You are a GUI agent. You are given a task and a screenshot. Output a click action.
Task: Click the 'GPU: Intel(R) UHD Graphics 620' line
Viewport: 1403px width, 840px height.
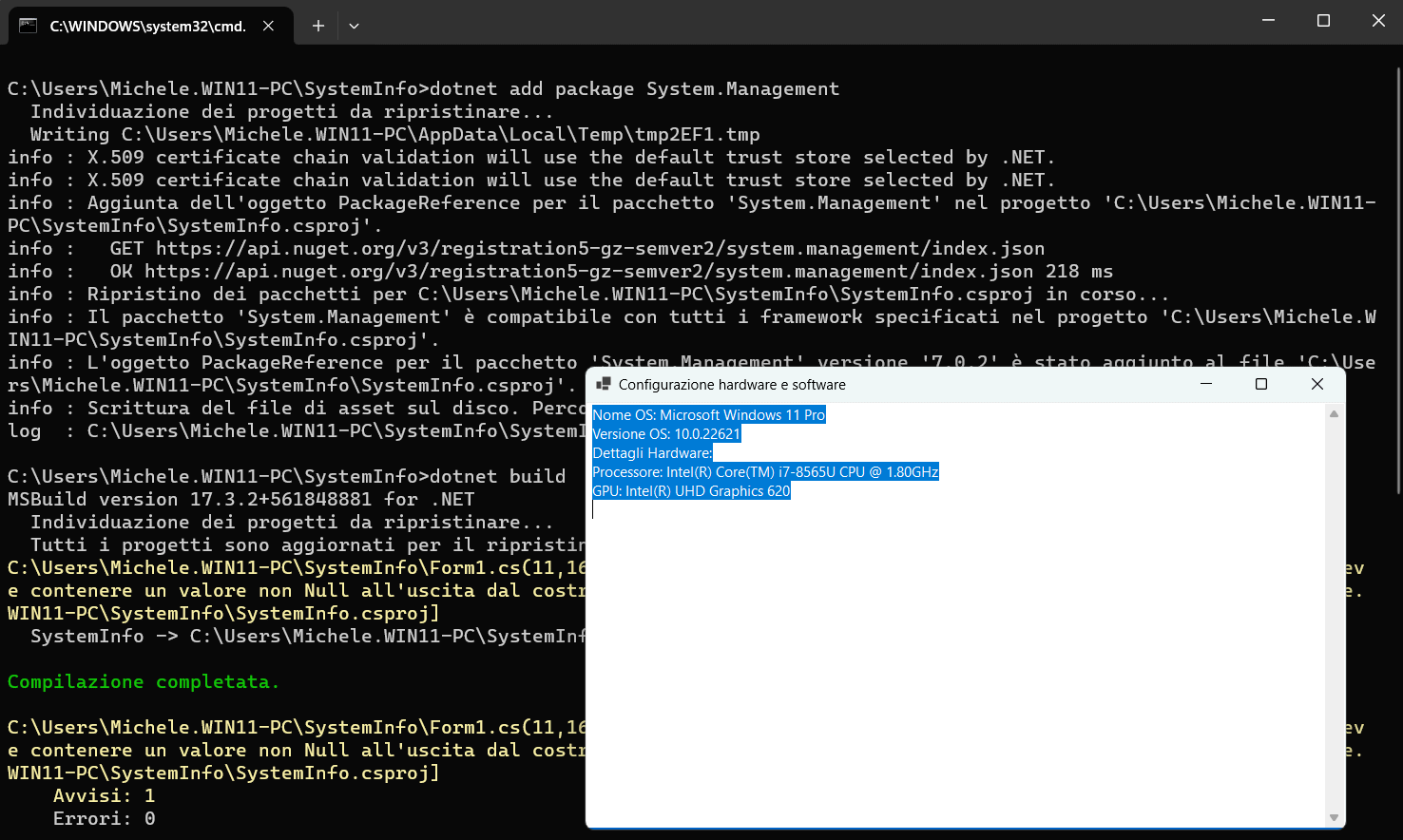pyautogui.click(x=691, y=491)
